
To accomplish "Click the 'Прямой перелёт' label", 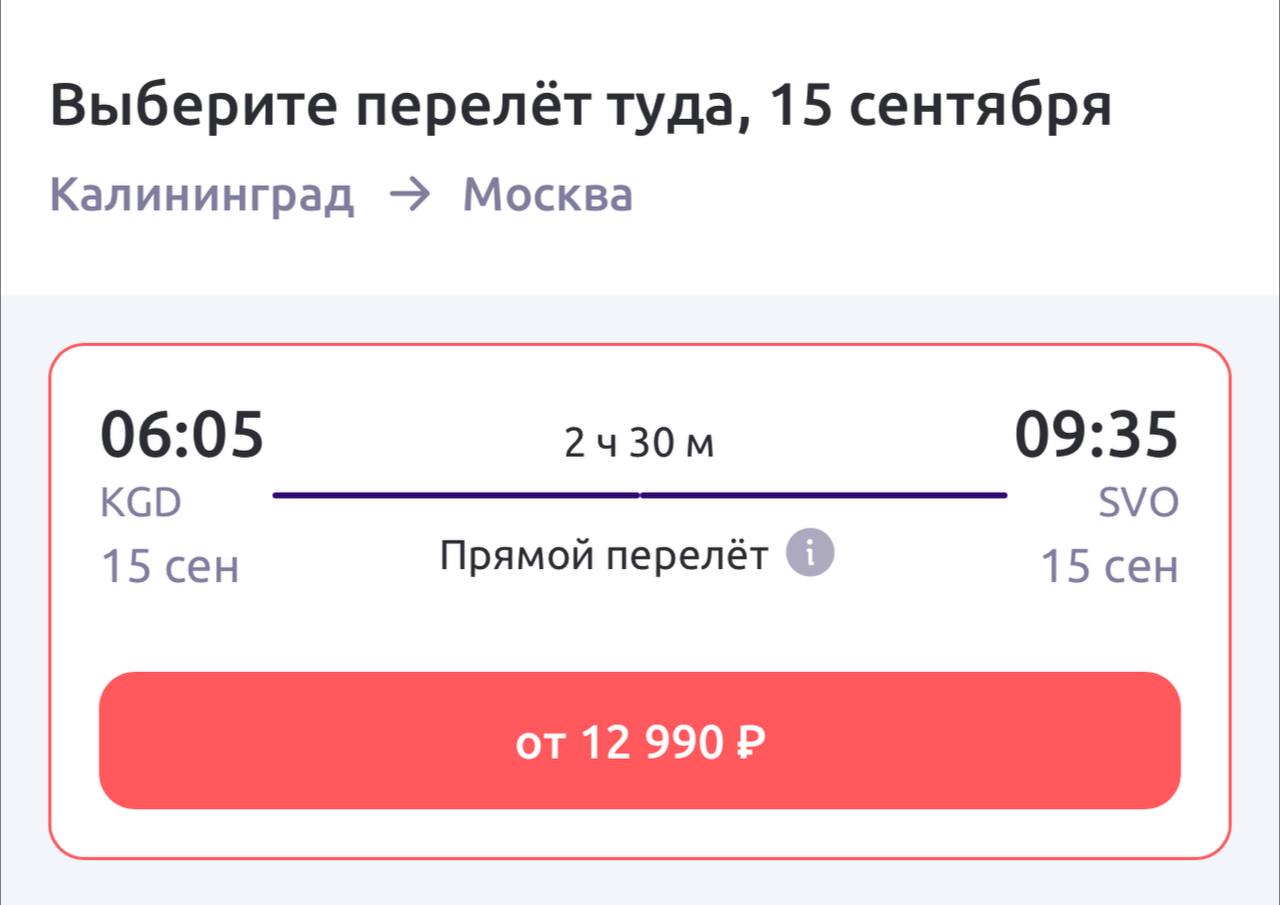I will pyautogui.click(x=604, y=555).
